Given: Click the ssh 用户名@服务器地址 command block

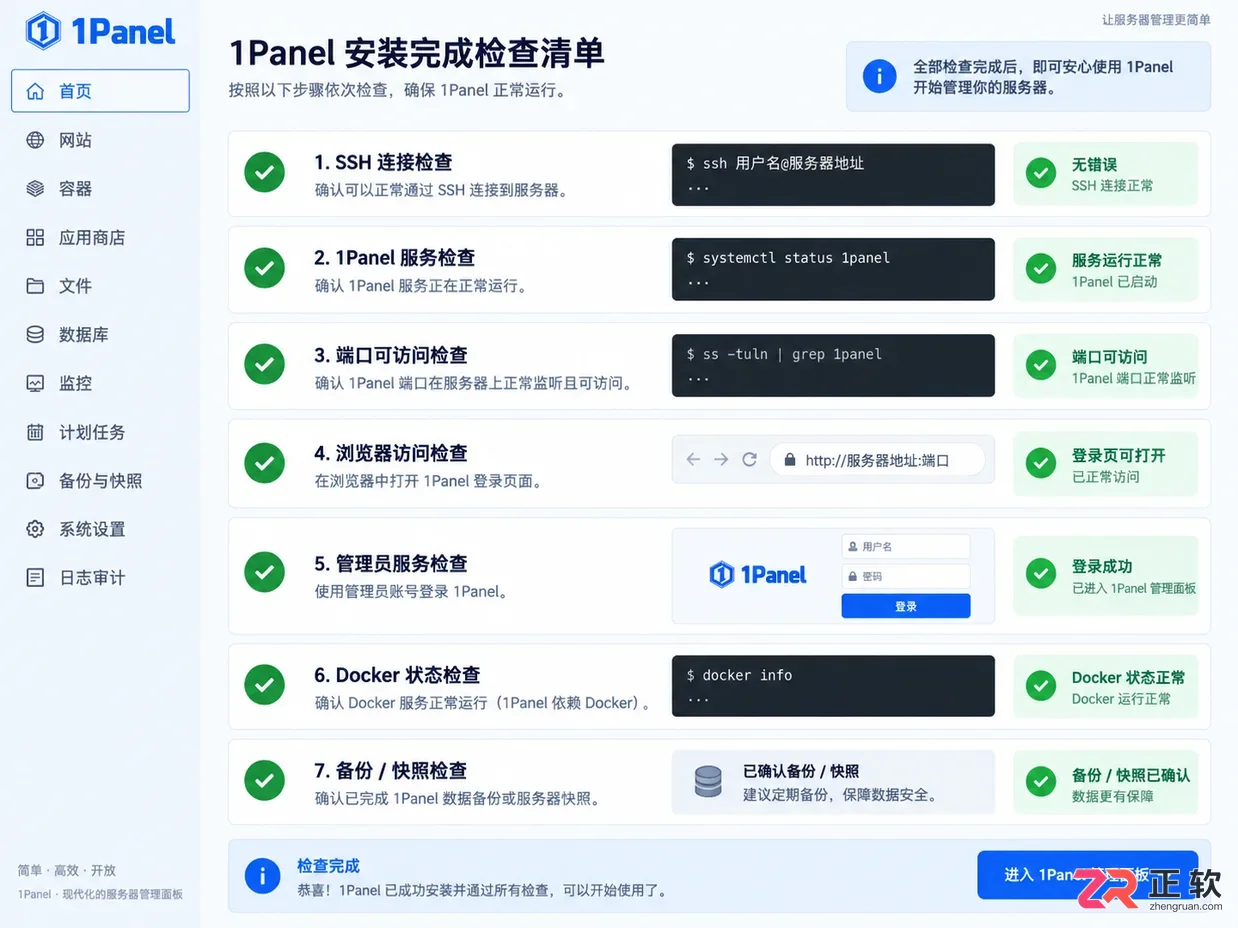Looking at the screenshot, I should 833,175.
